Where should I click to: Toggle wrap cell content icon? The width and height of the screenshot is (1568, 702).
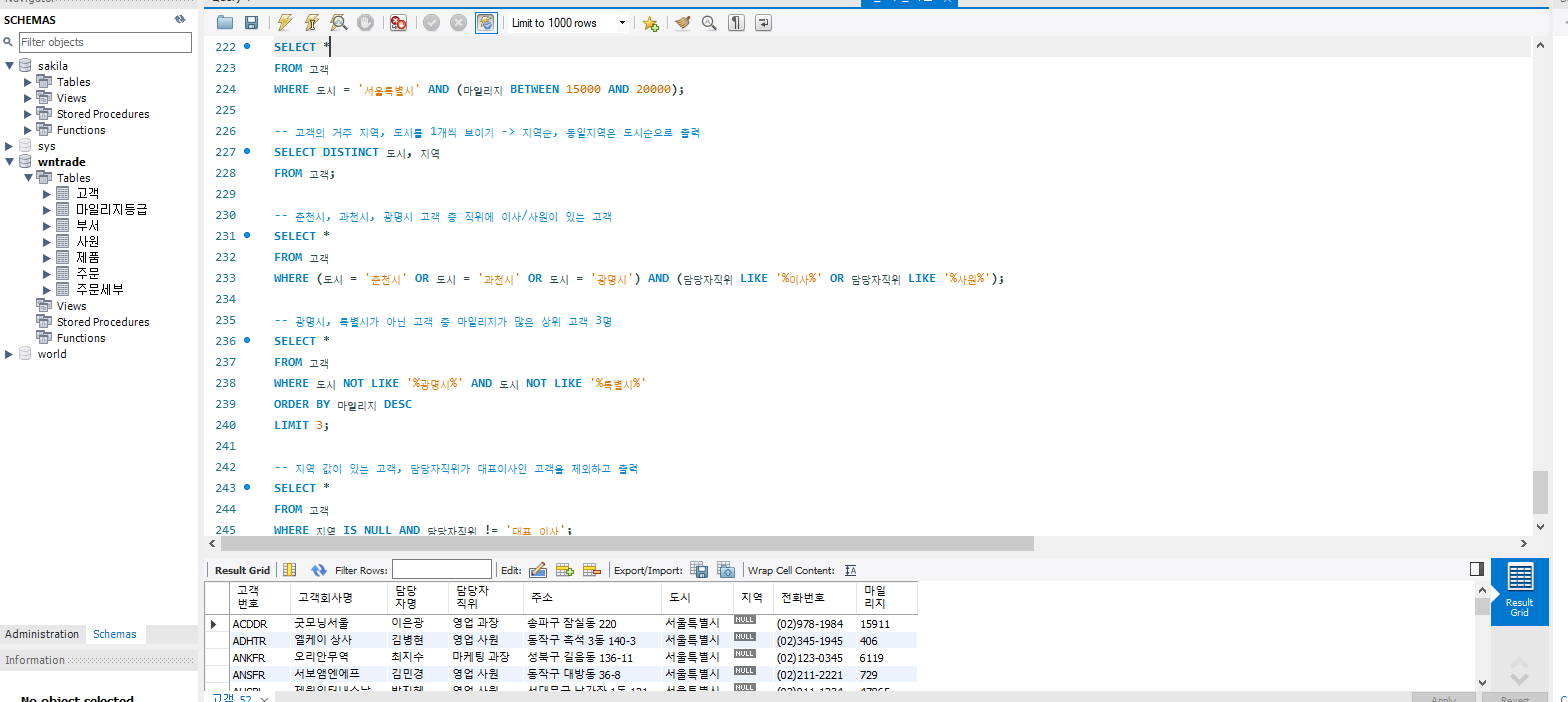(851, 570)
